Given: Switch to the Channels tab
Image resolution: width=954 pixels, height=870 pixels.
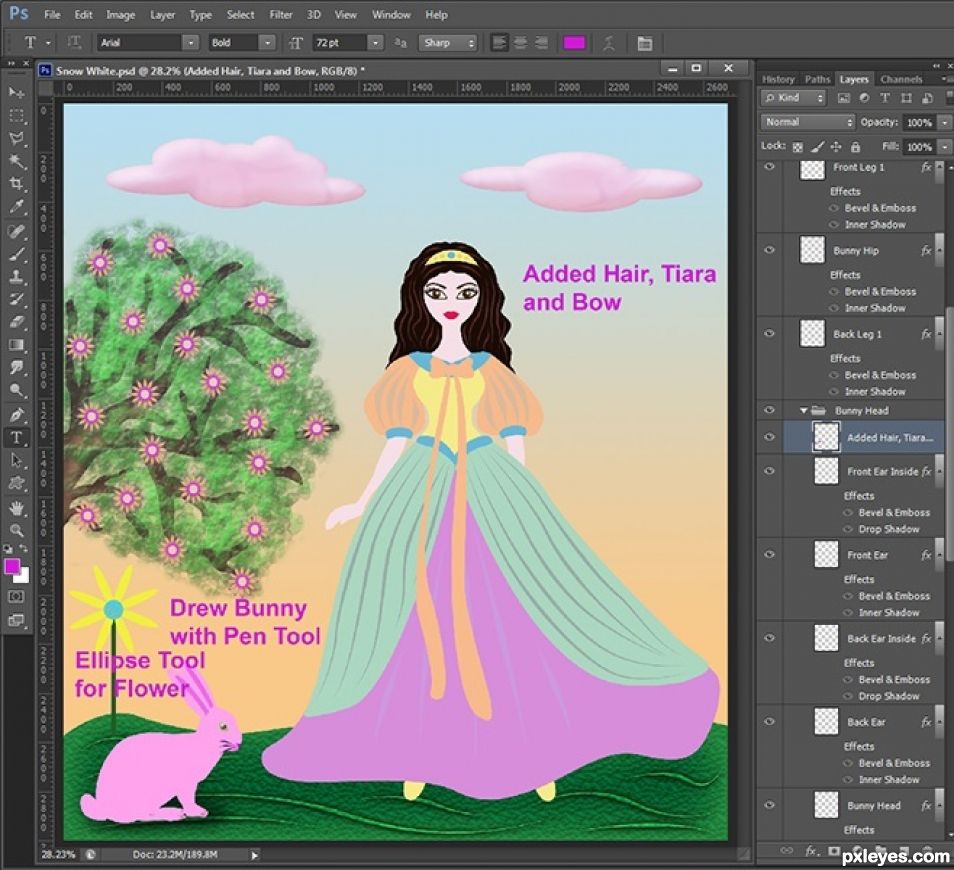Looking at the screenshot, I should pyautogui.click(x=901, y=79).
